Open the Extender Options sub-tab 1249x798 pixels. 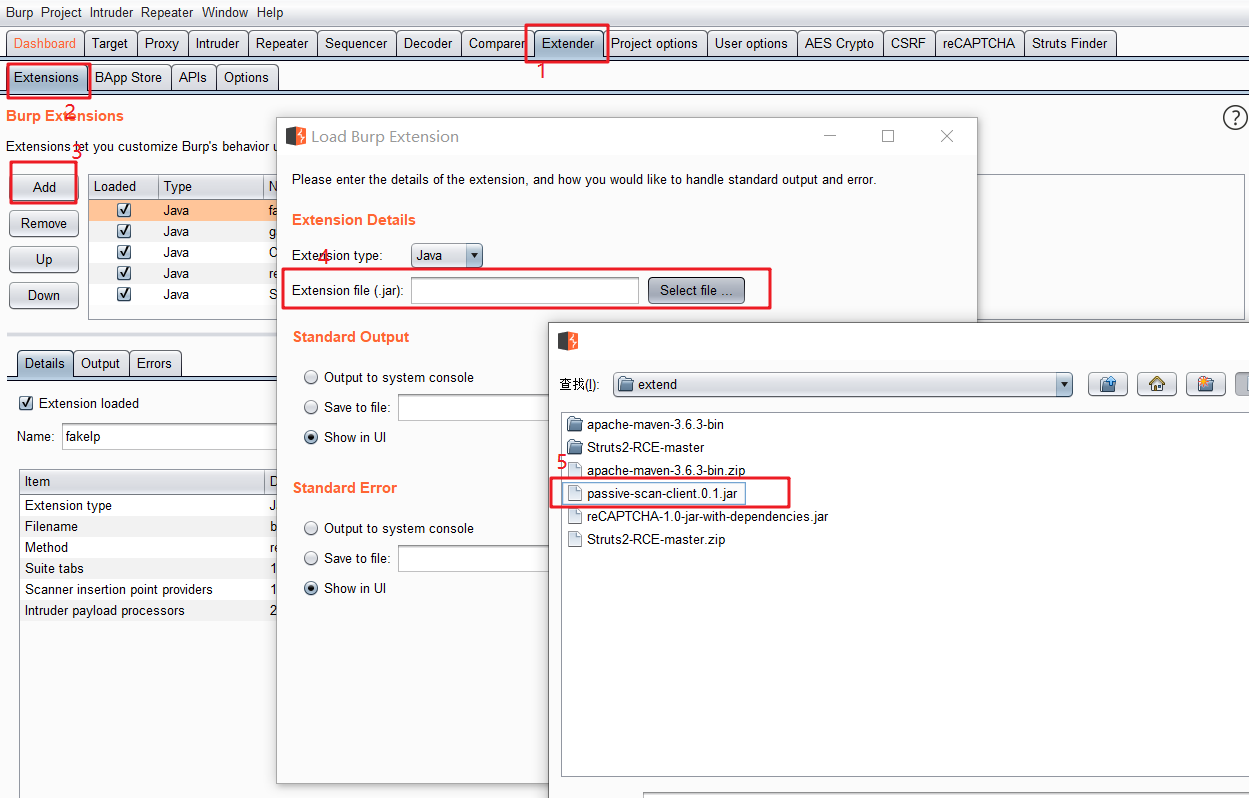pos(247,77)
